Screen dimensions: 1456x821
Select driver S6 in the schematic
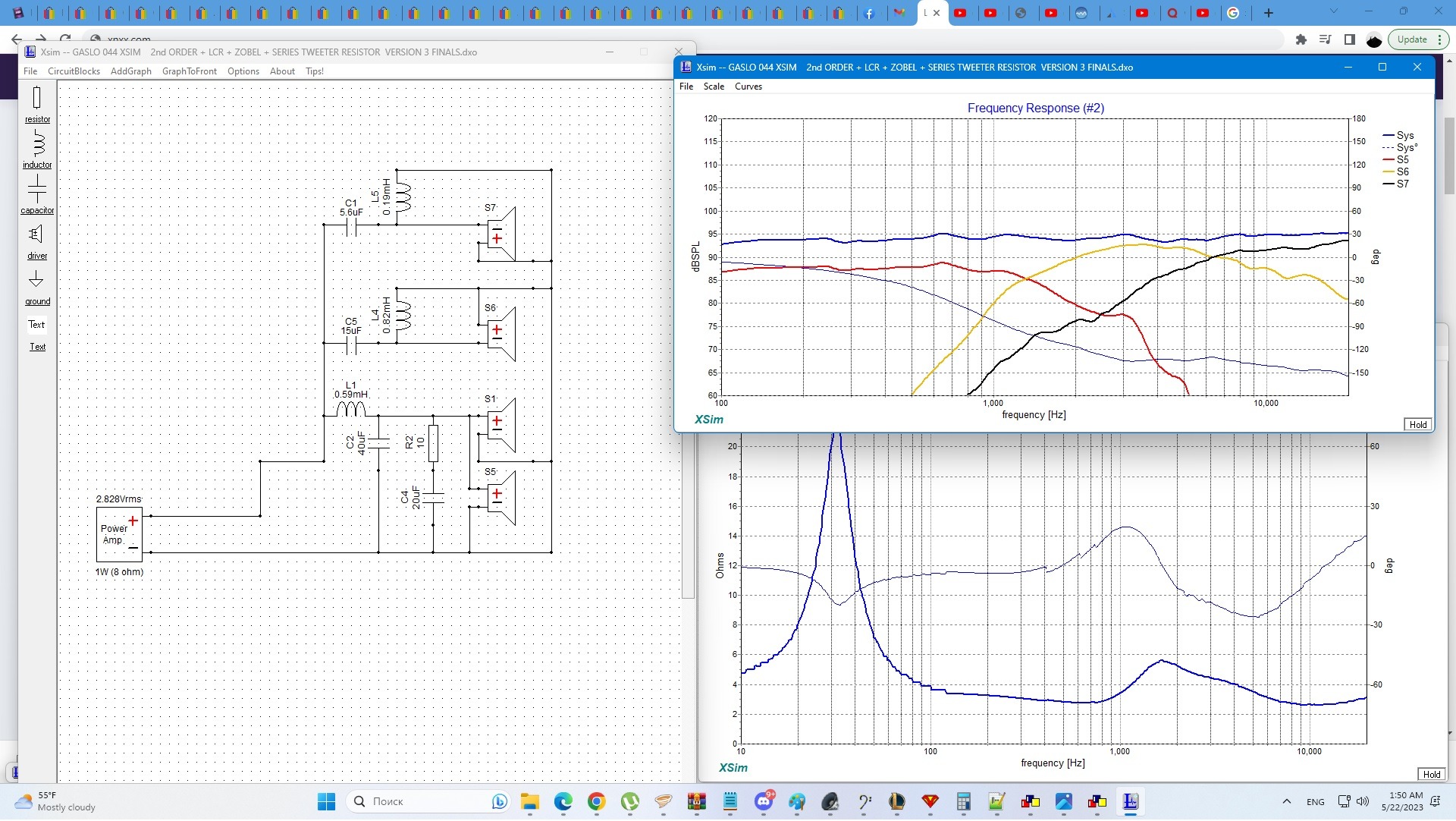pos(501,334)
